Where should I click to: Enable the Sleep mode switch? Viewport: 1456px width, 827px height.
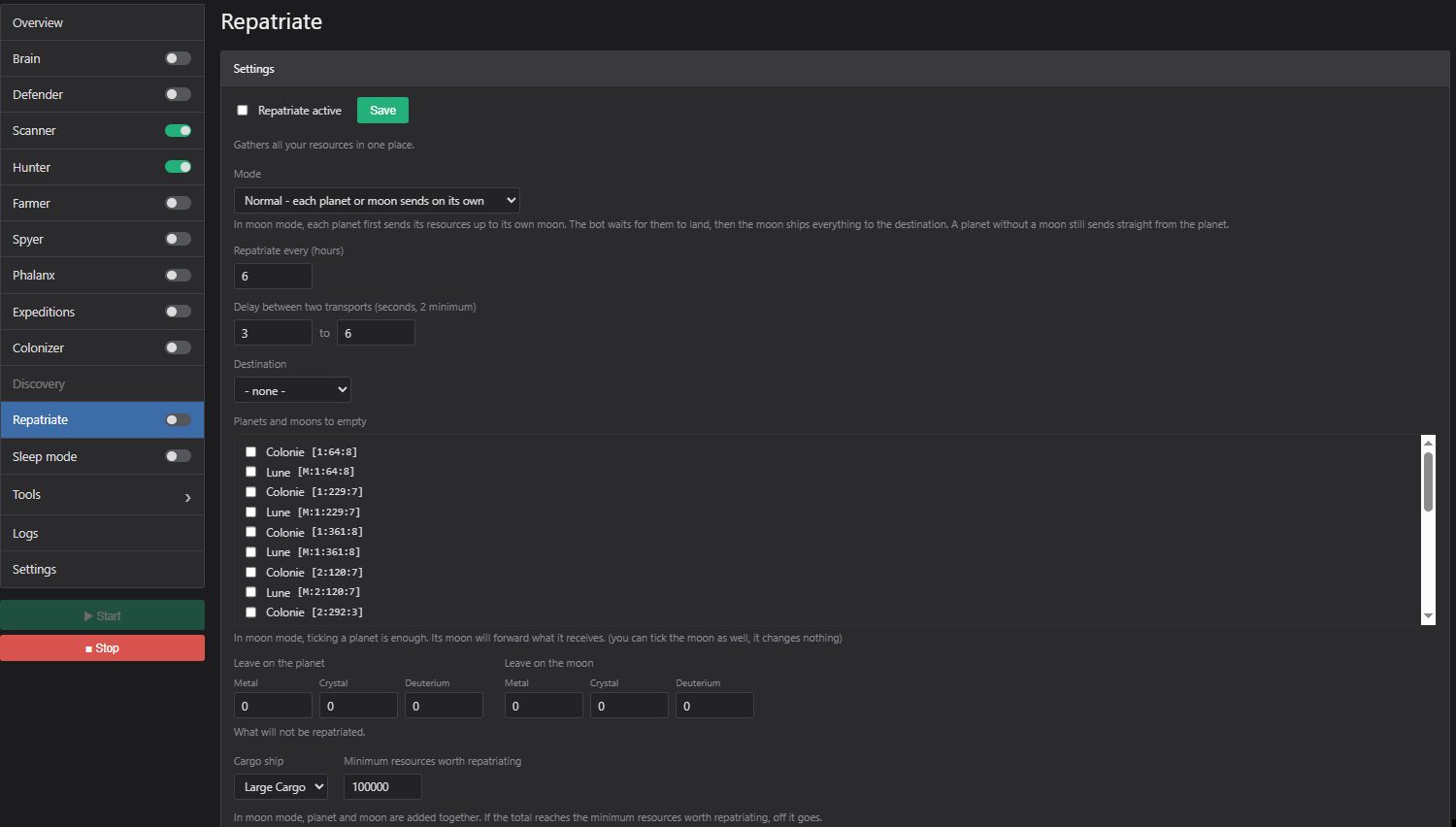178,456
